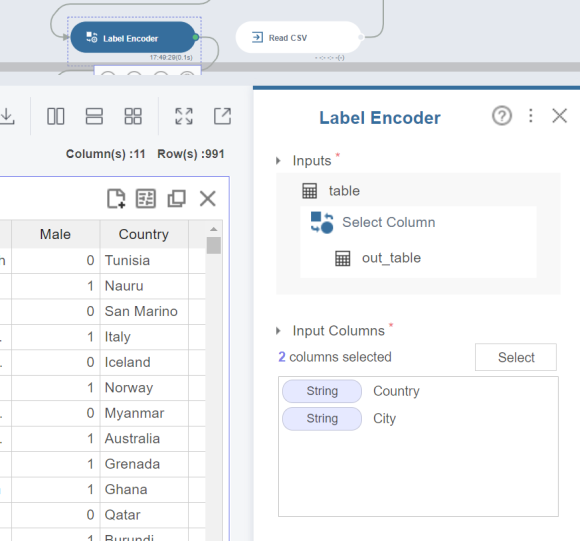This screenshot has height=541, width=580.
Task: Select the Country column entry
Action: point(397,391)
